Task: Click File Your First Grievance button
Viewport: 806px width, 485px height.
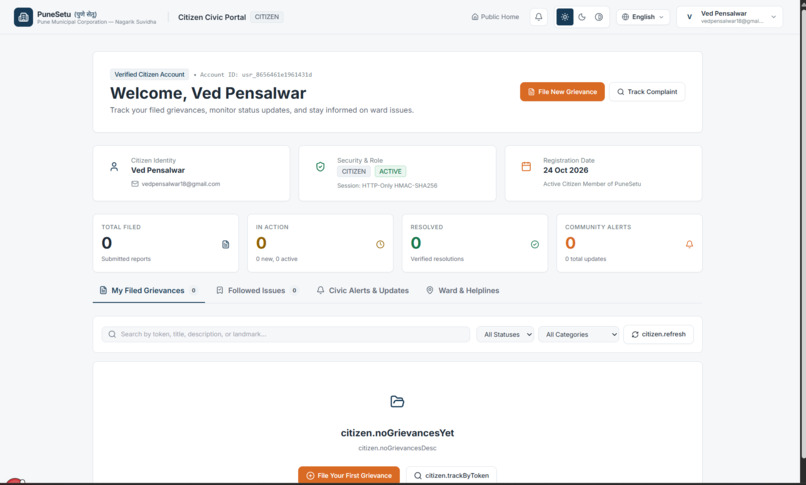Action: 349,475
